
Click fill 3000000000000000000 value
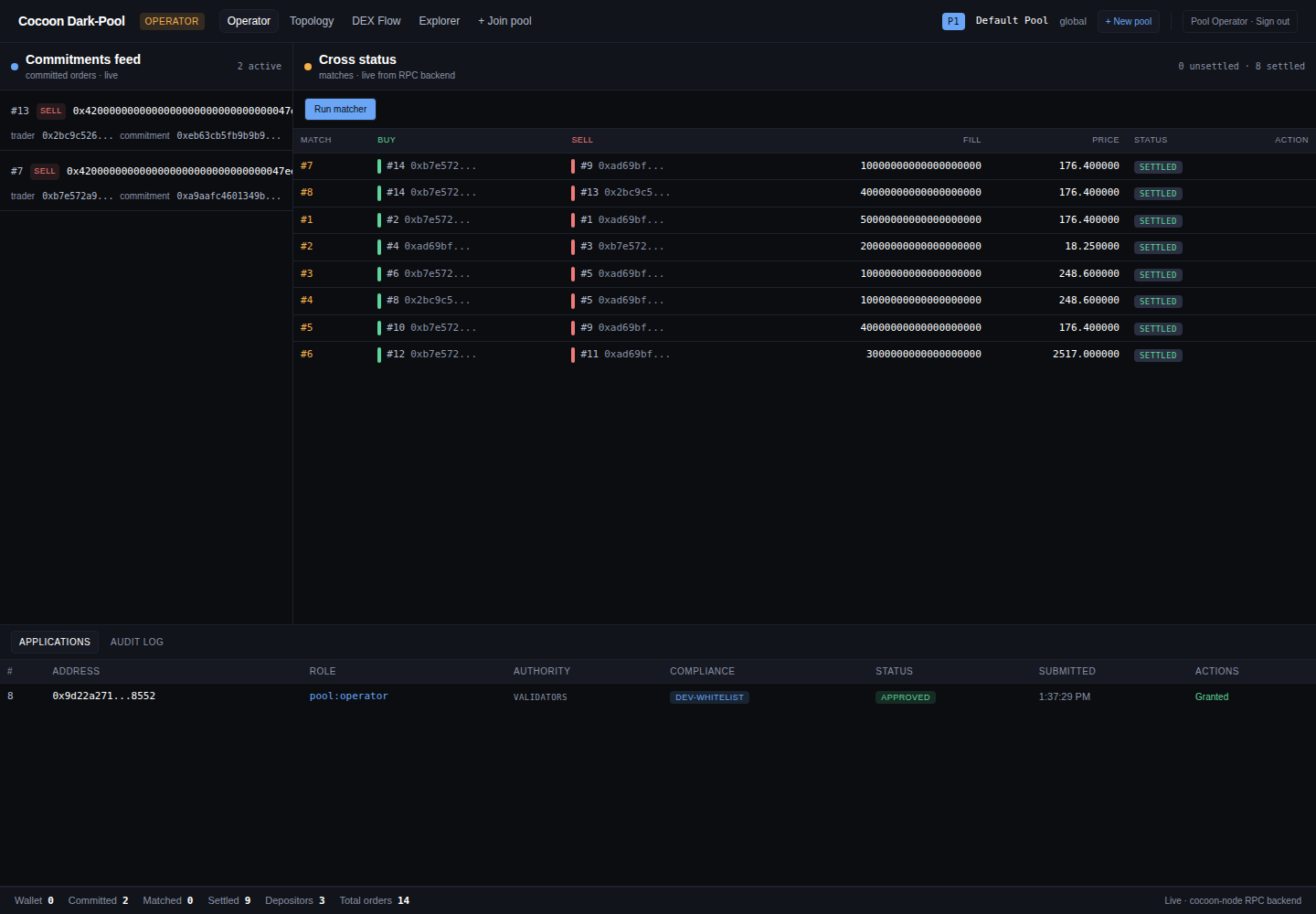[924, 354]
